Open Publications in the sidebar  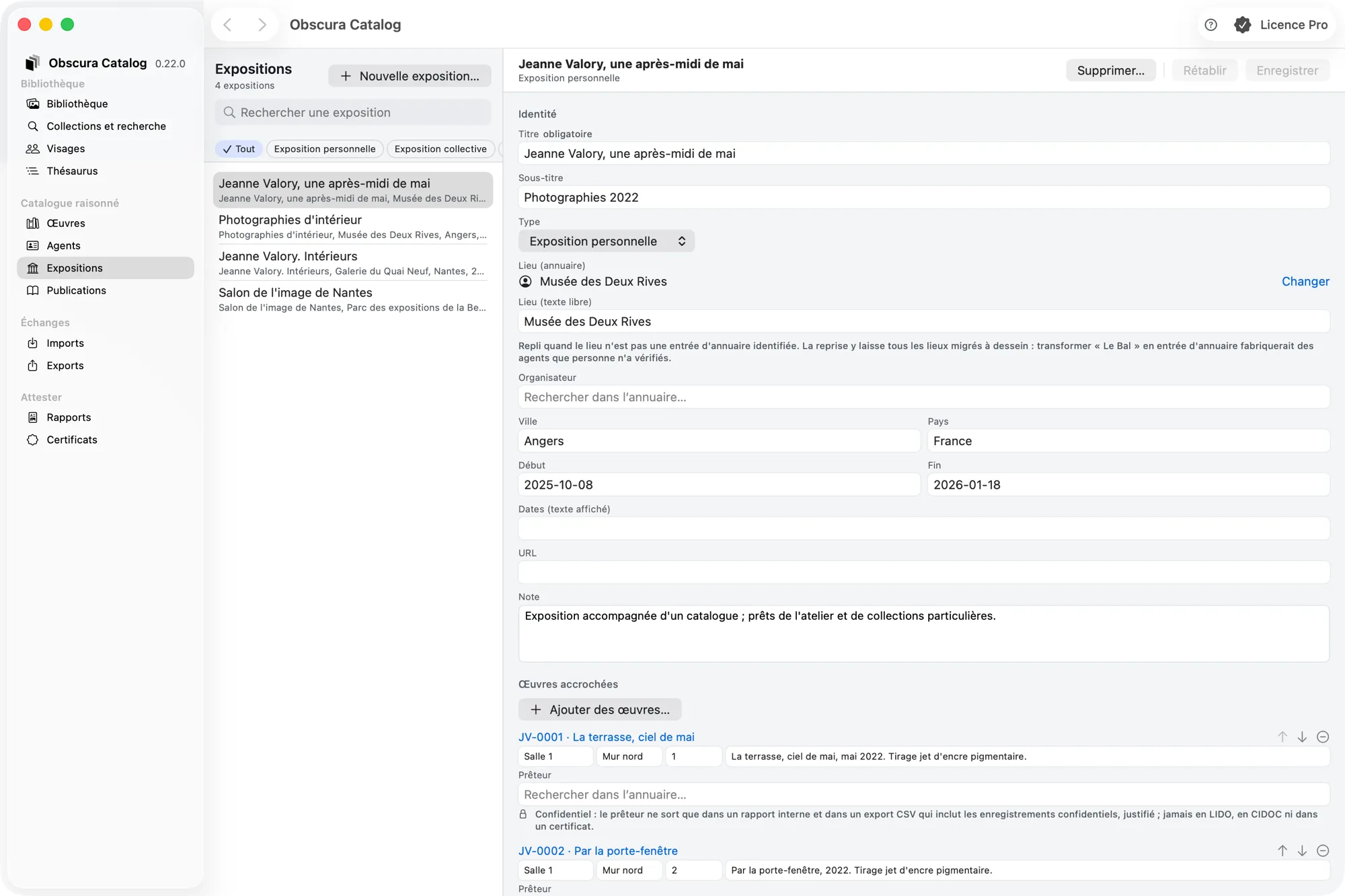pyautogui.click(x=106, y=290)
